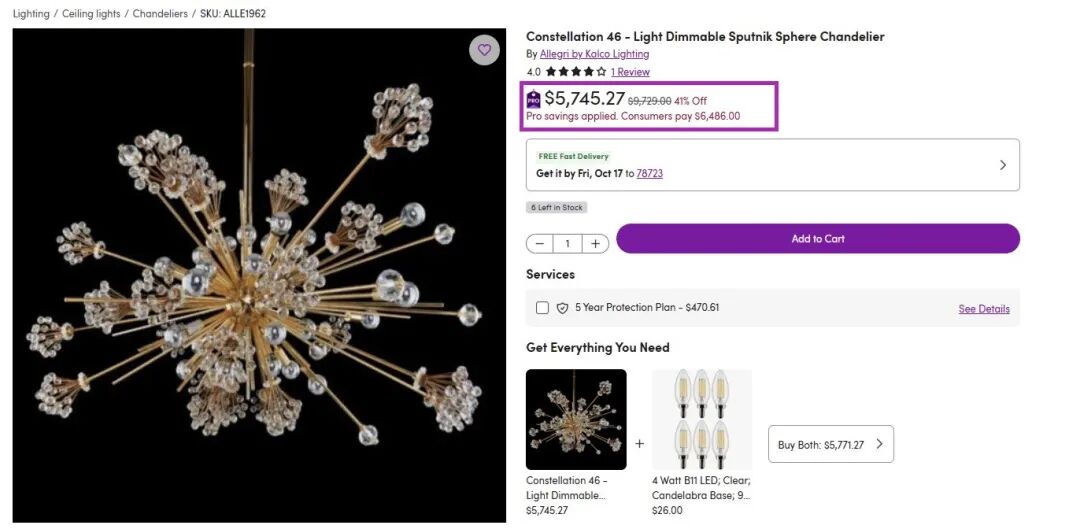Check the 5 Year Protection Plan box

tap(542, 308)
